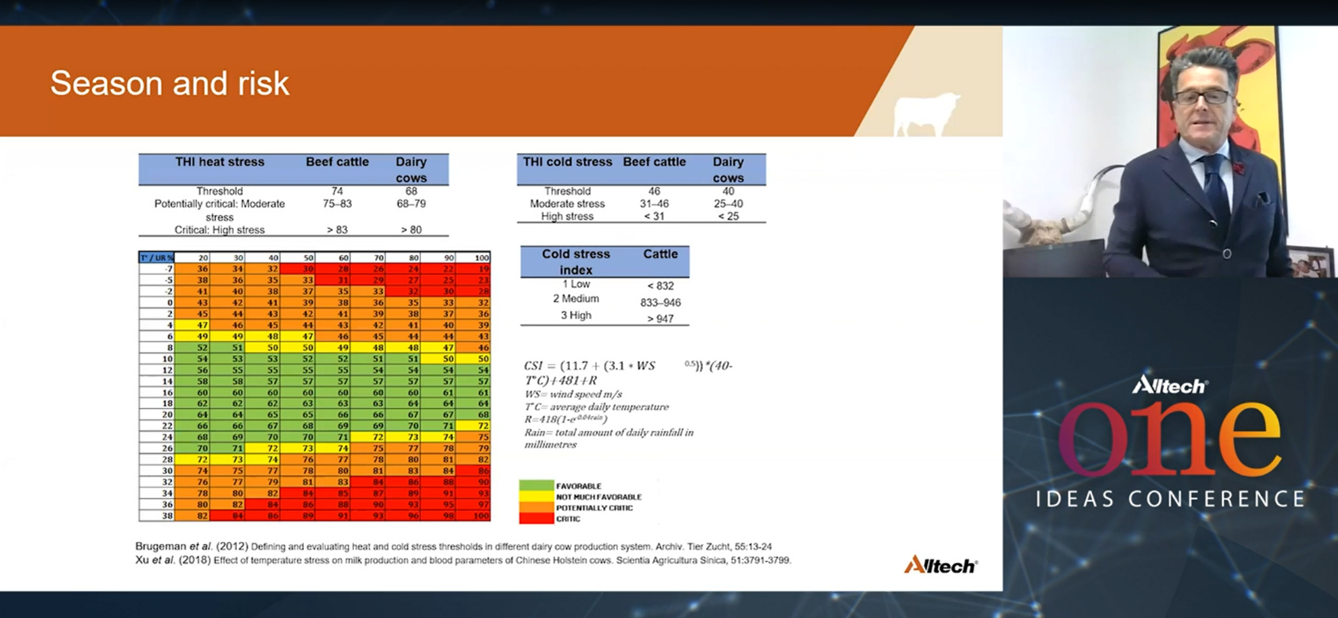Click the '> 80' heat stress value

coord(411,230)
